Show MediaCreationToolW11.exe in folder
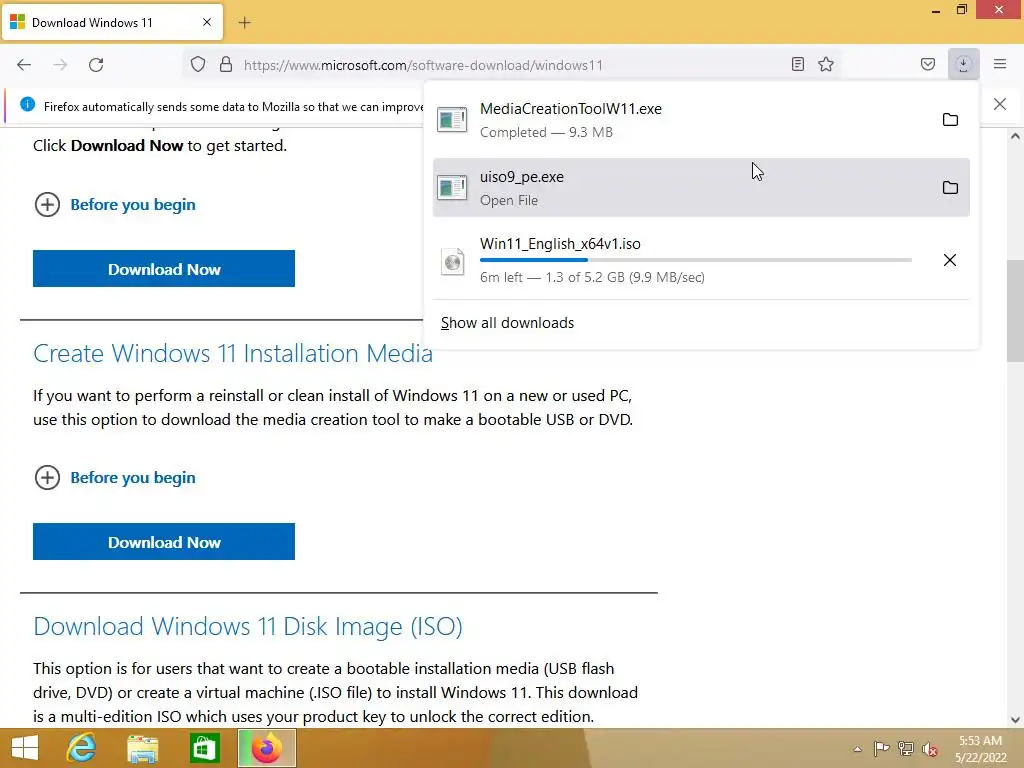1024x768 pixels. (950, 120)
